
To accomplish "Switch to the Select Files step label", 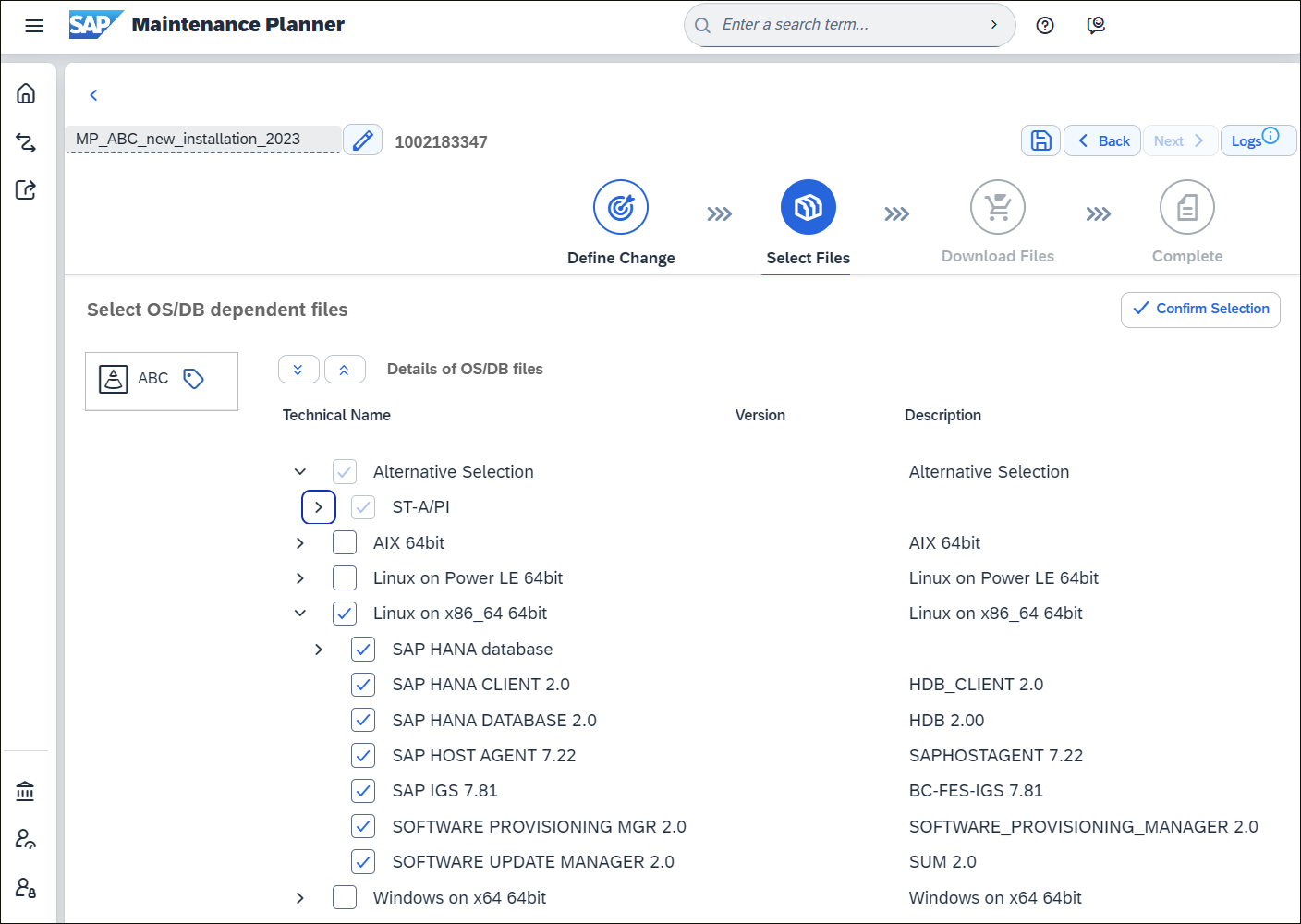I will tap(809, 258).
